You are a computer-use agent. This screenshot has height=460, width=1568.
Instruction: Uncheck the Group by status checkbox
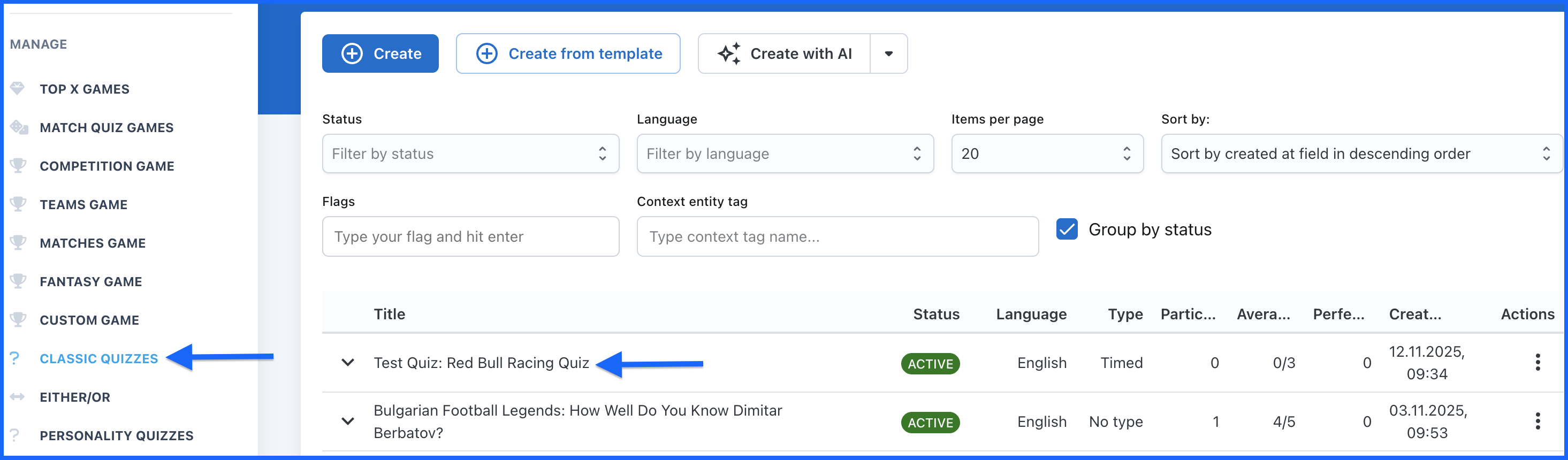[1067, 229]
